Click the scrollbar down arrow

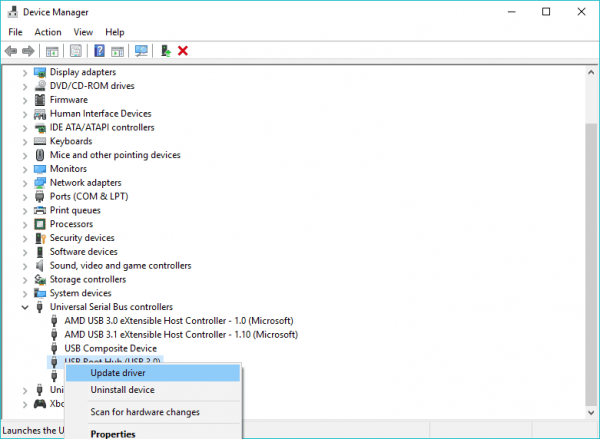tap(591, 412)
